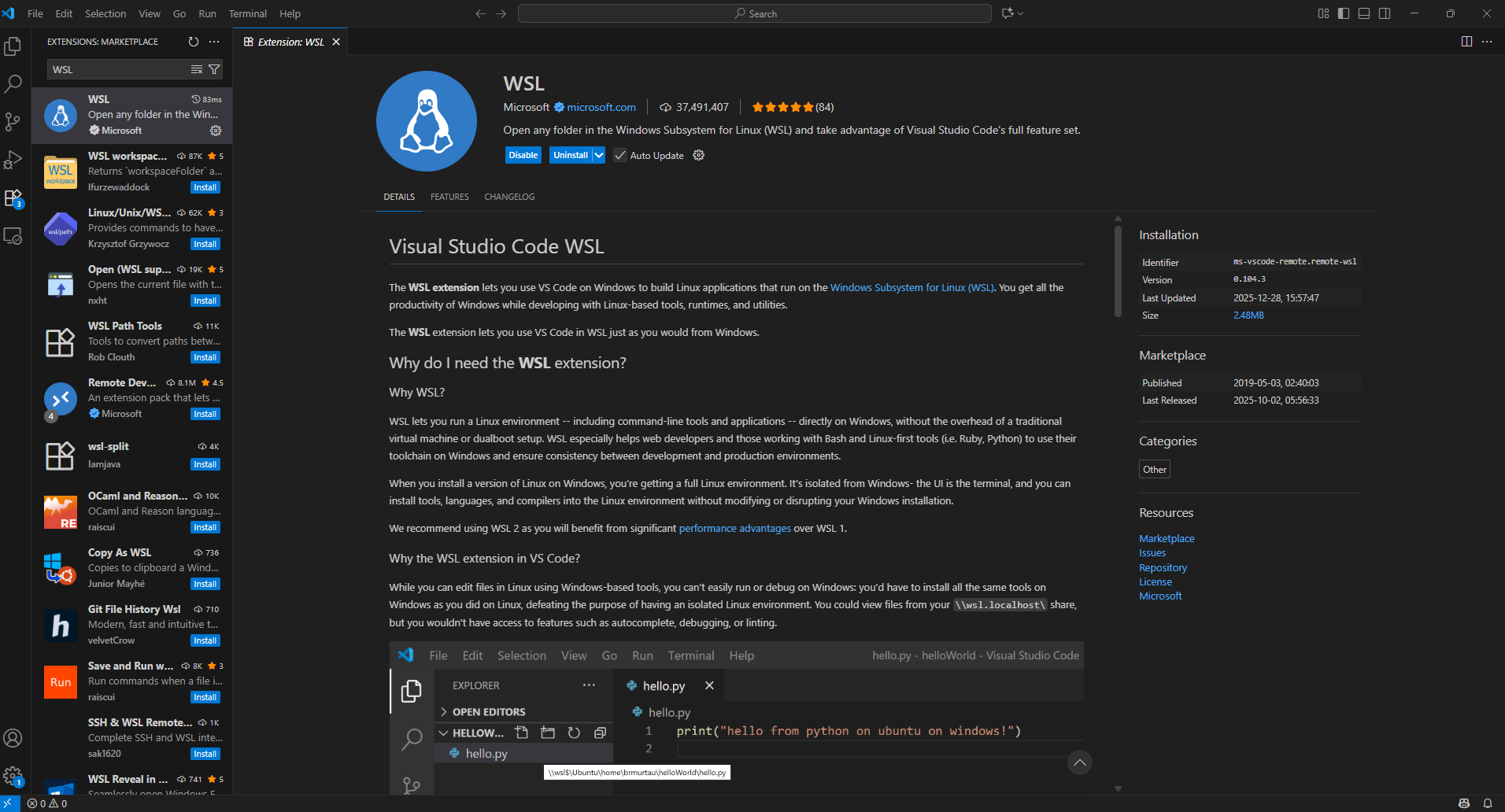Select OCaml and Reason extension entry
The image size is (1505, 812).
coord(132,511)
